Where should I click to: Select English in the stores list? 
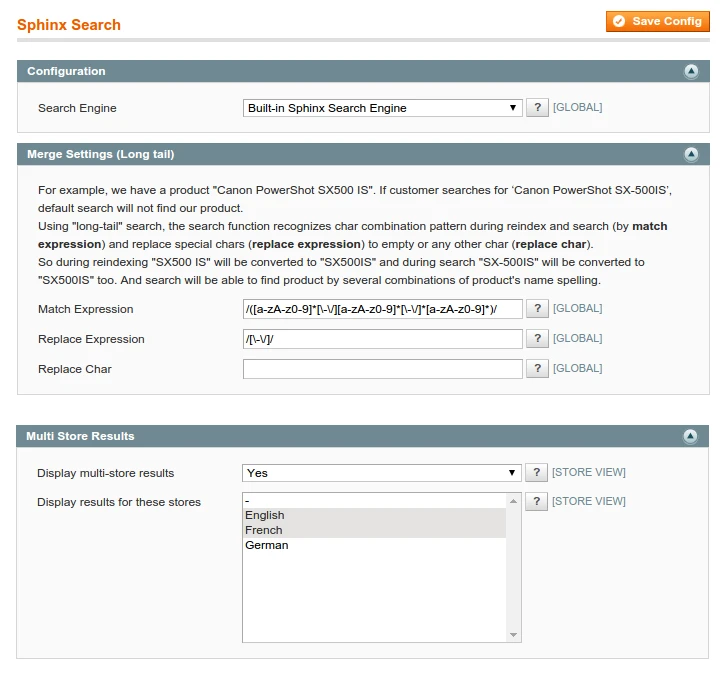374,516
